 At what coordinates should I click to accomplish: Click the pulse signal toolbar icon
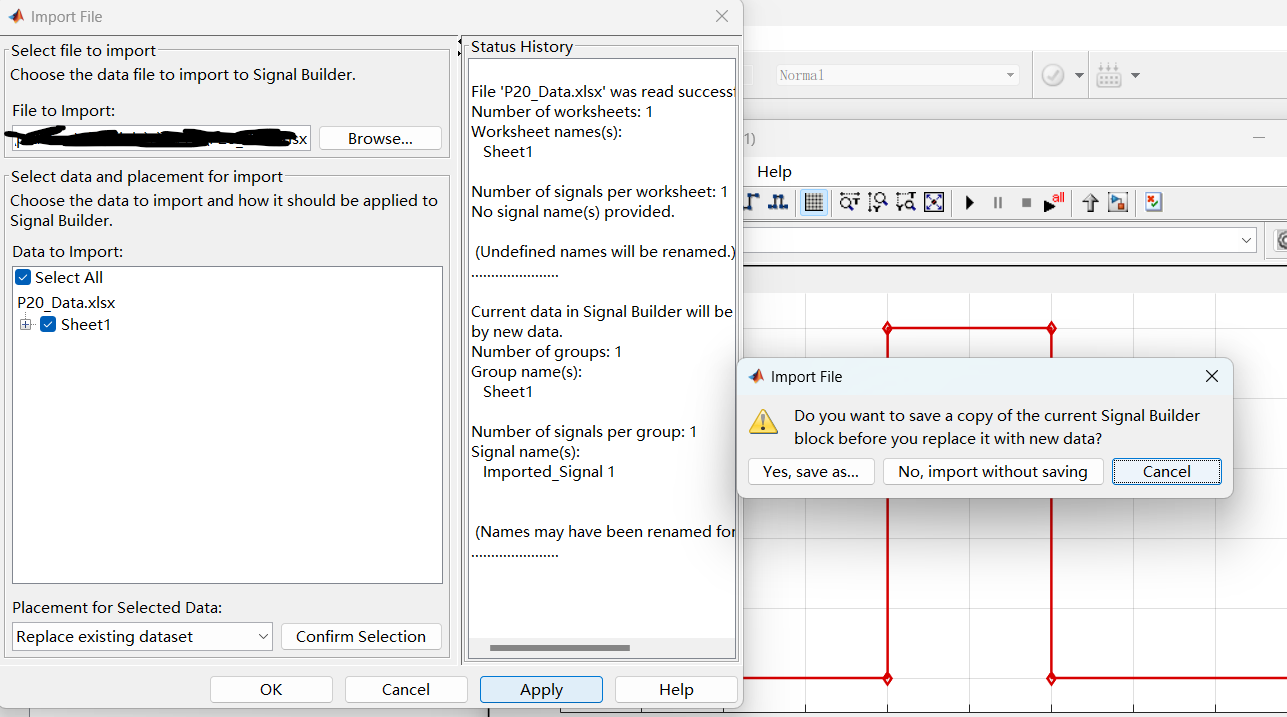pos(778,203)
